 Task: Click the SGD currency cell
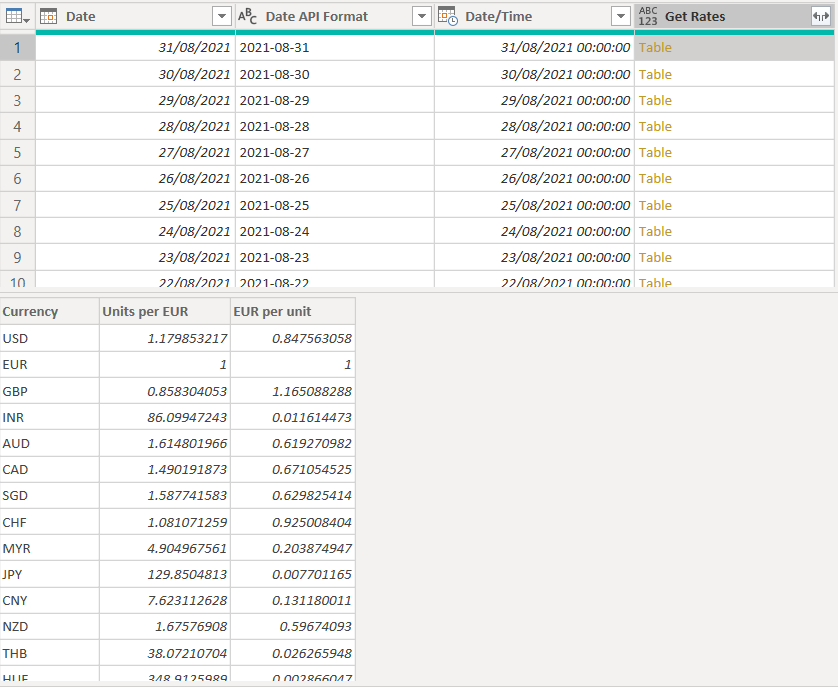(50, 496)
